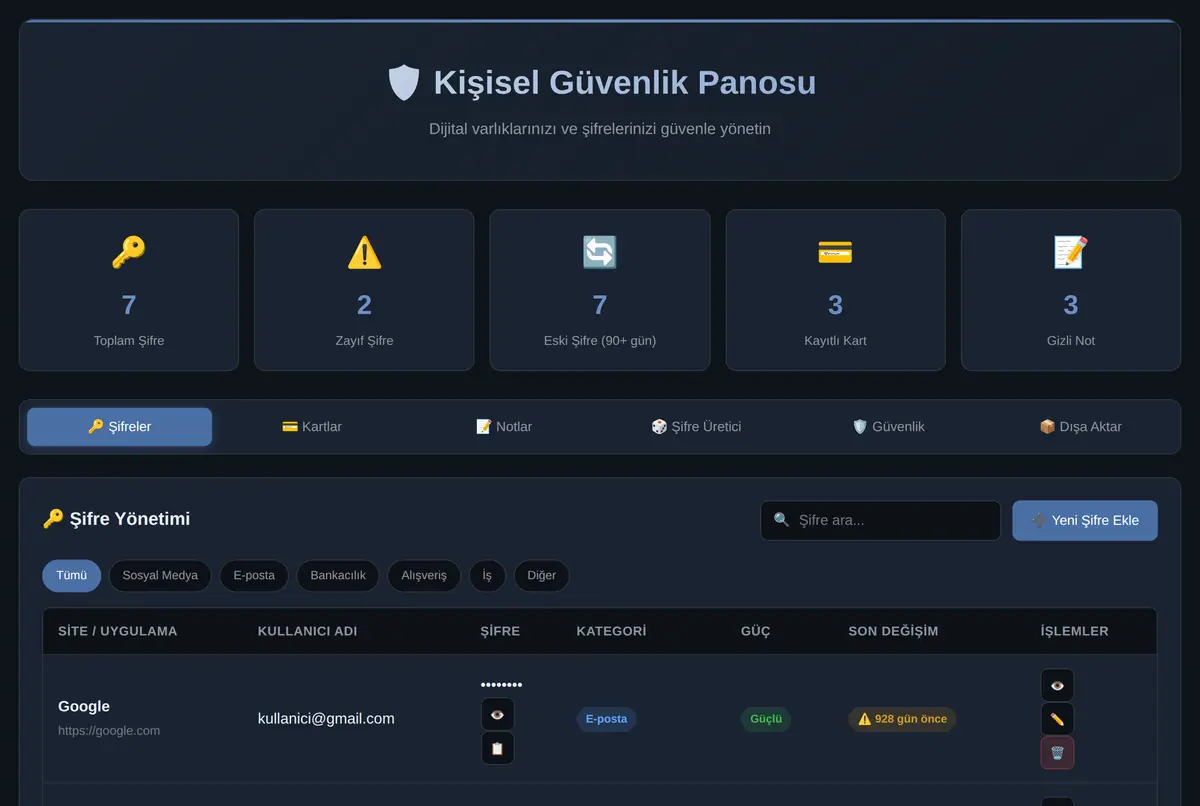Filter by İş category
The width and height of the screenshot is (1200, 806).
pyautogui.click(x=487, y=576)
